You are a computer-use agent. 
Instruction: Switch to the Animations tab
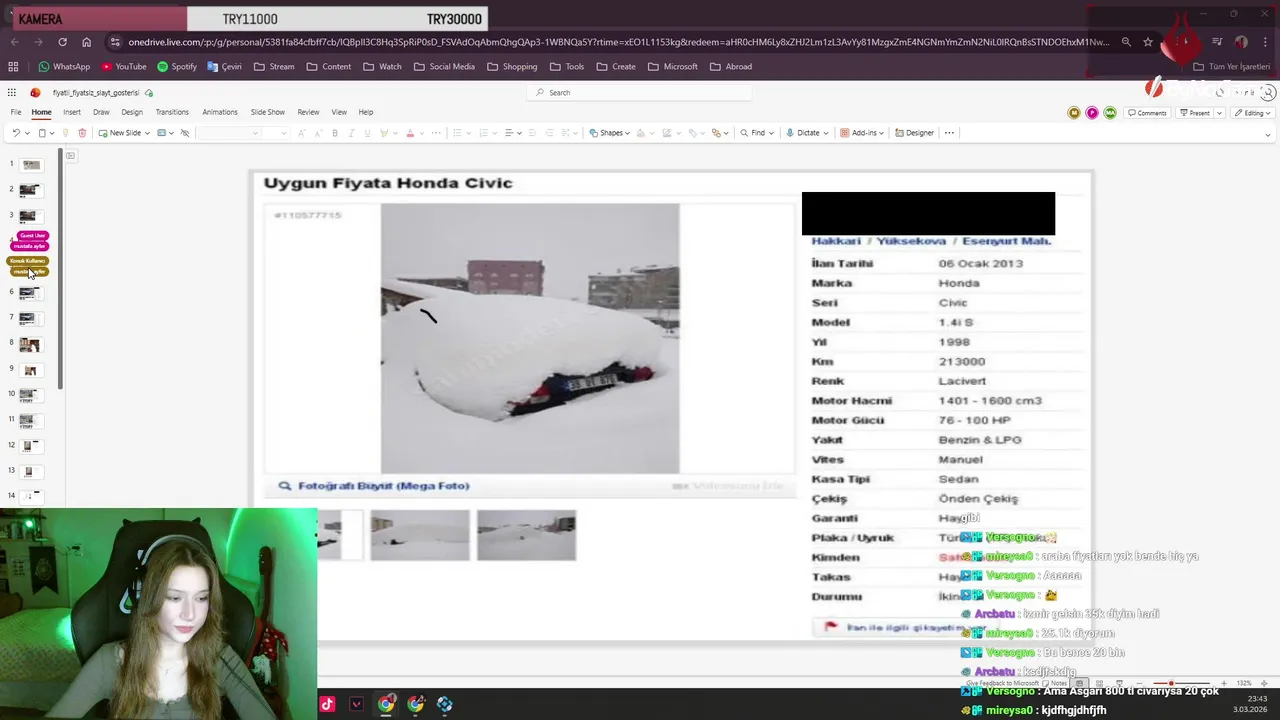point(220,112)
